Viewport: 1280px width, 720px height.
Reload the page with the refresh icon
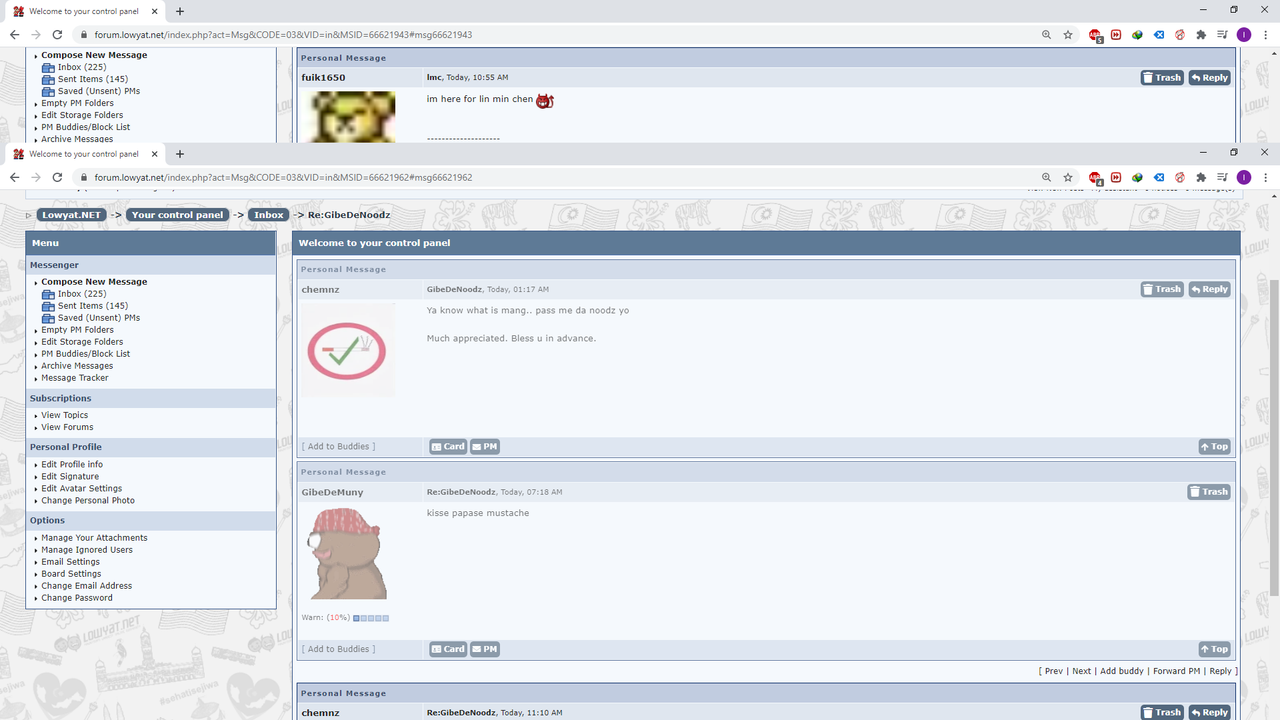tap(57, 177)
